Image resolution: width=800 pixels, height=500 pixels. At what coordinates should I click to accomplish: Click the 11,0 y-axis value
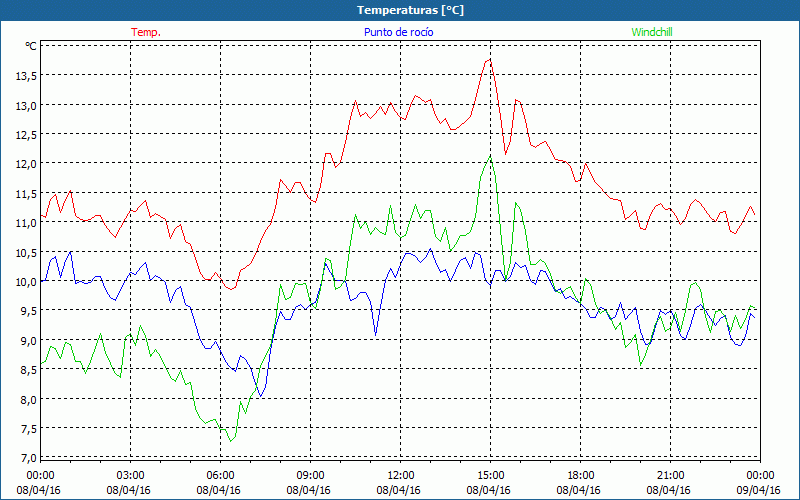point(26,222)
